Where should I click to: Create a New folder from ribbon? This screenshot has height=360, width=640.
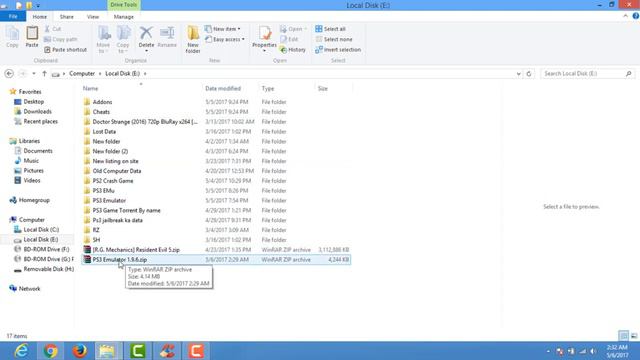(193, 39)
